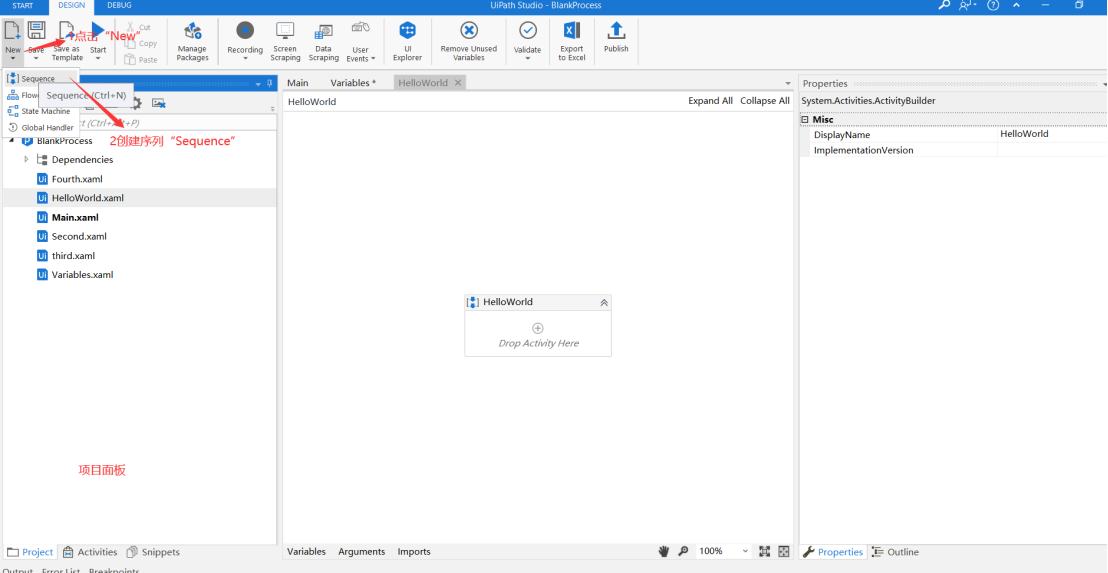Viewport: 1108px width, 573px height.
Task: Click the Recording icon
Action: 245,30
